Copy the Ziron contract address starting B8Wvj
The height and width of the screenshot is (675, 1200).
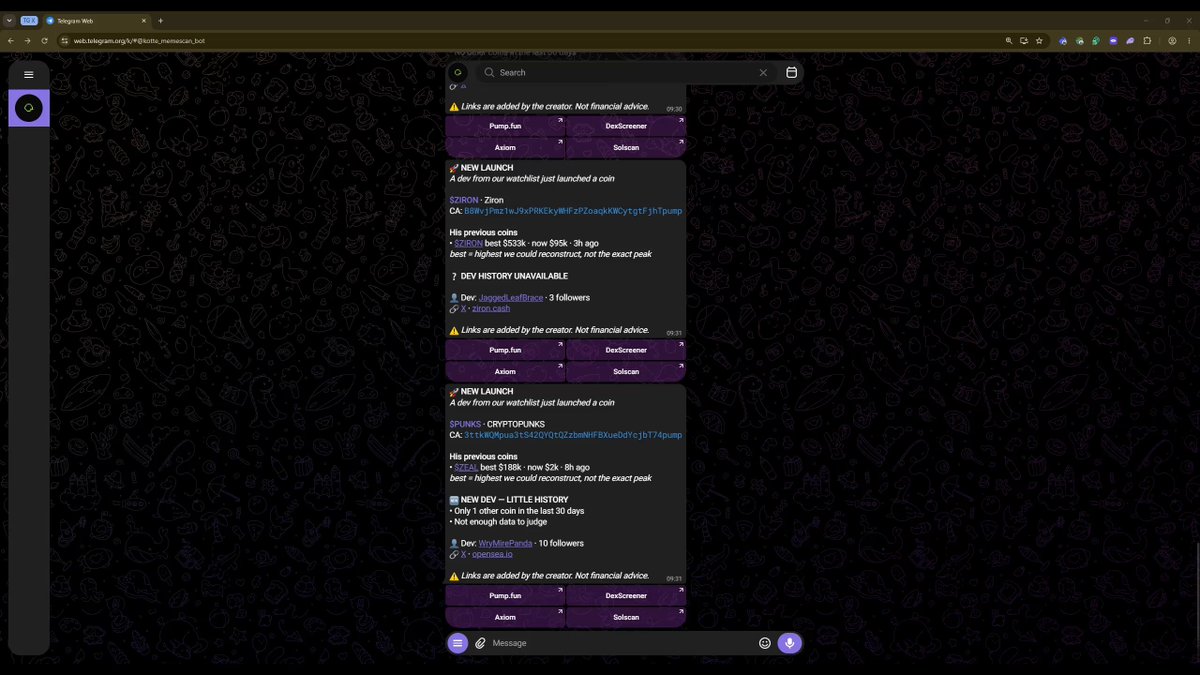[573, 211]
